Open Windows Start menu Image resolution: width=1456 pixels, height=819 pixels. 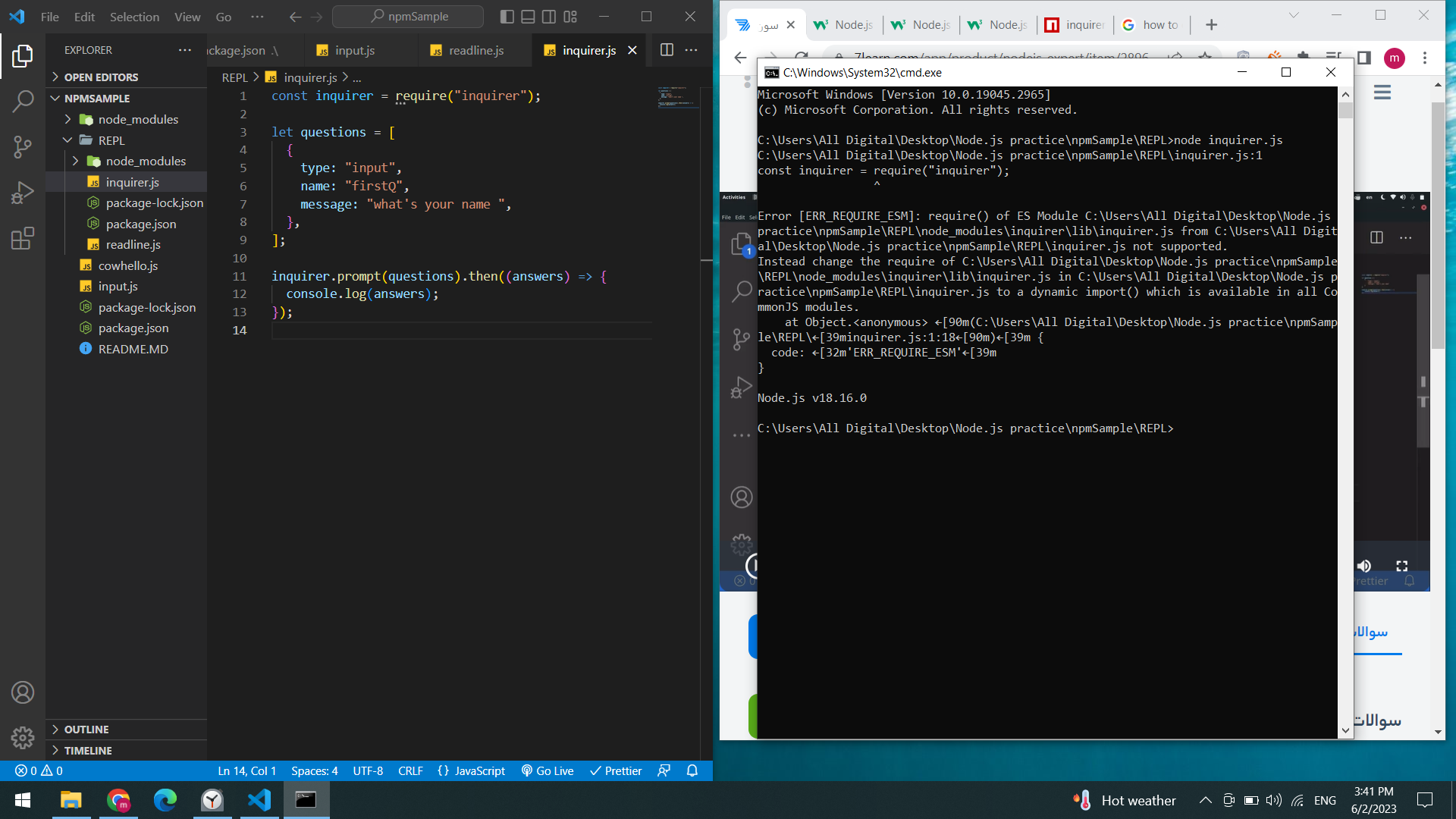[23, 800]
